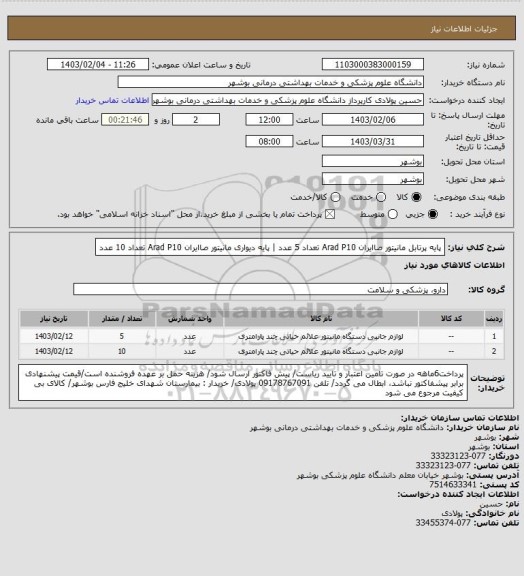
Task: Select the متوسط purchase type radio
Action: point(393,214)
